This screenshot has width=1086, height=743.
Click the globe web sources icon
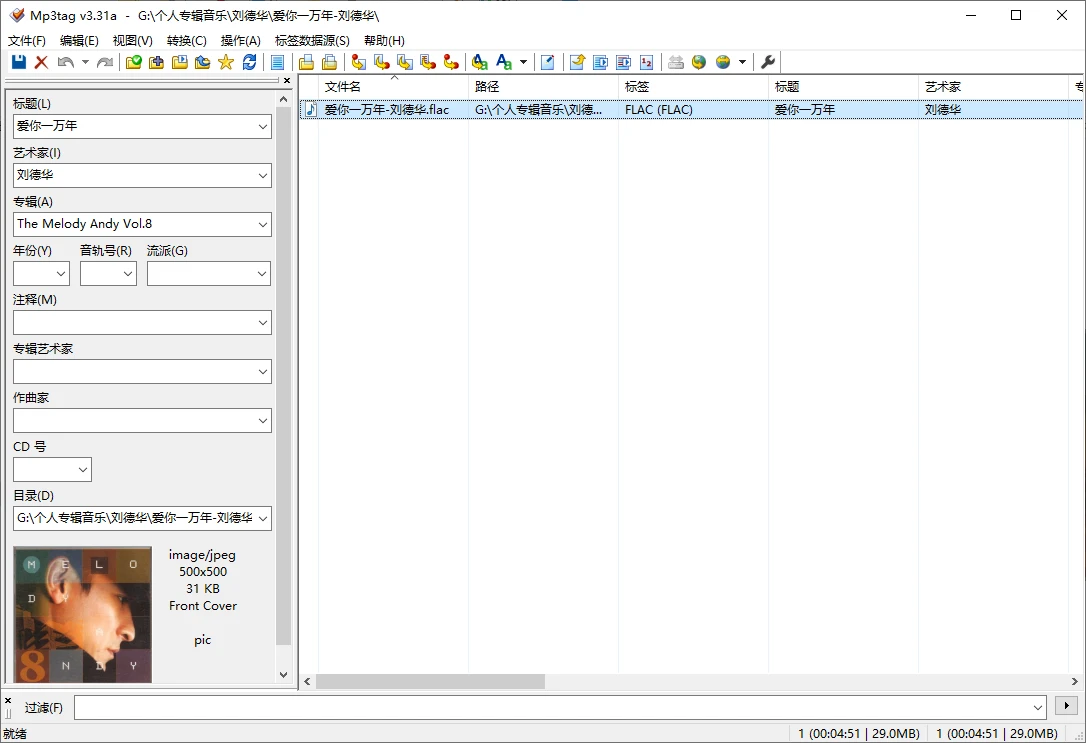click(x=698, y=61)
